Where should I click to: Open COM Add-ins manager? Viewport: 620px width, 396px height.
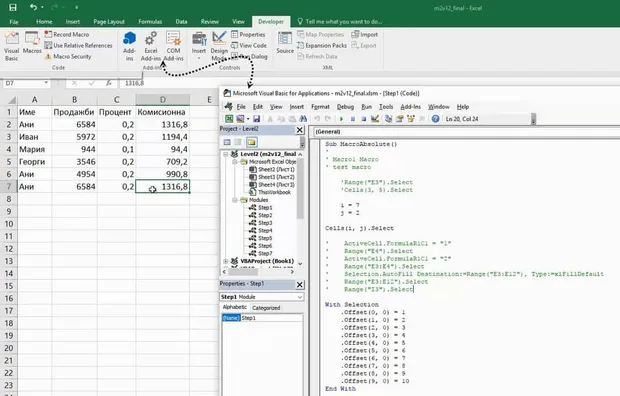click(173, 46)
